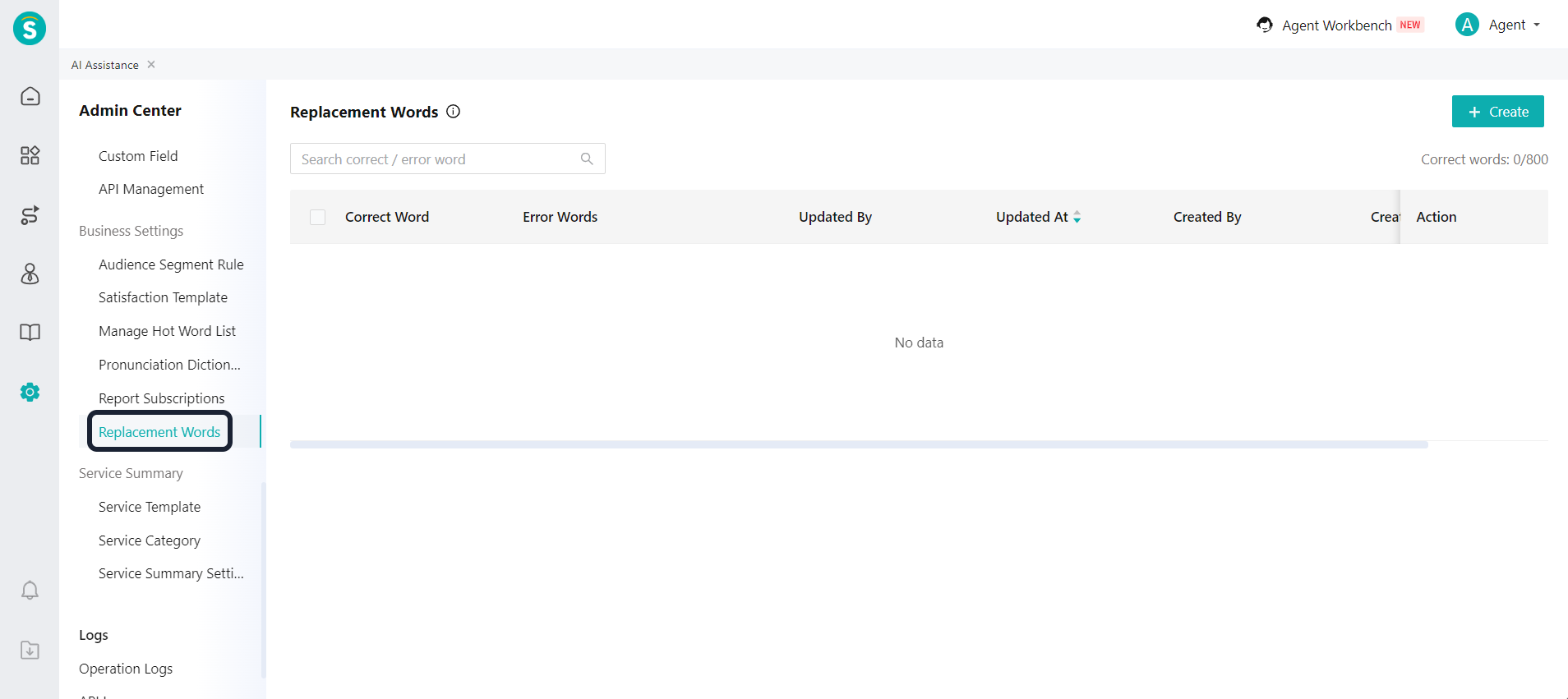Open the customer profile icon in sidebar
This screenshot has height=699, width=1568.
pos(30,274)
